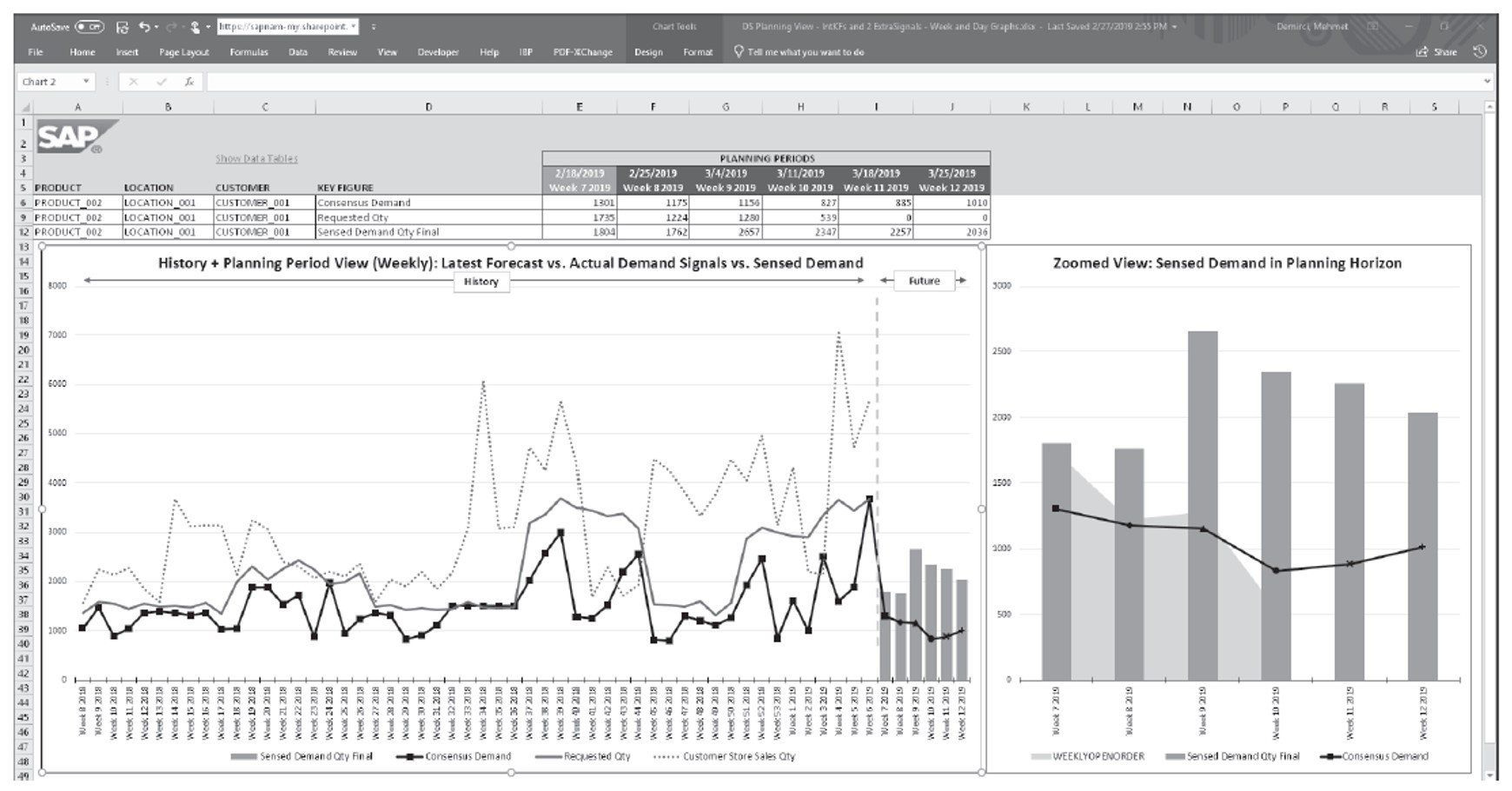
Task: Open the Customize Quick Access Toolbar dropdown
Action: point(374,27)
